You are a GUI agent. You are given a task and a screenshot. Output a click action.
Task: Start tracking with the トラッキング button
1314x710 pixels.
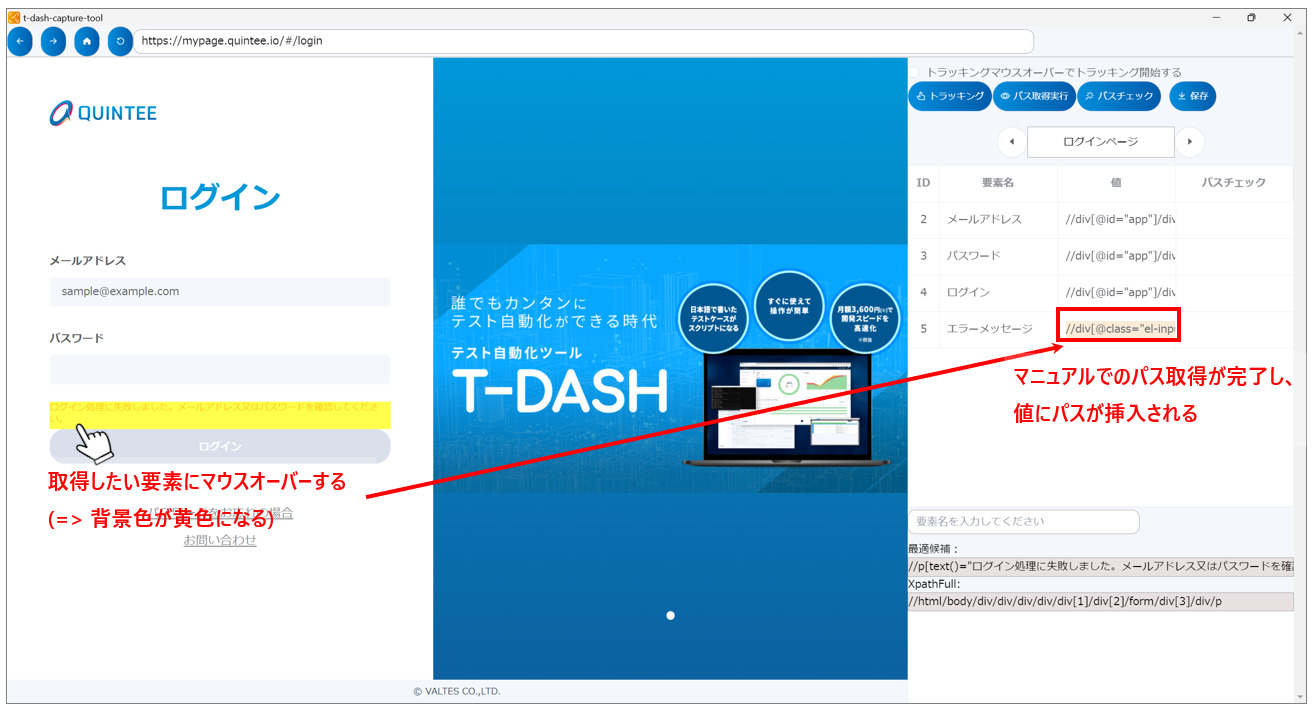[x=949, y=96]
